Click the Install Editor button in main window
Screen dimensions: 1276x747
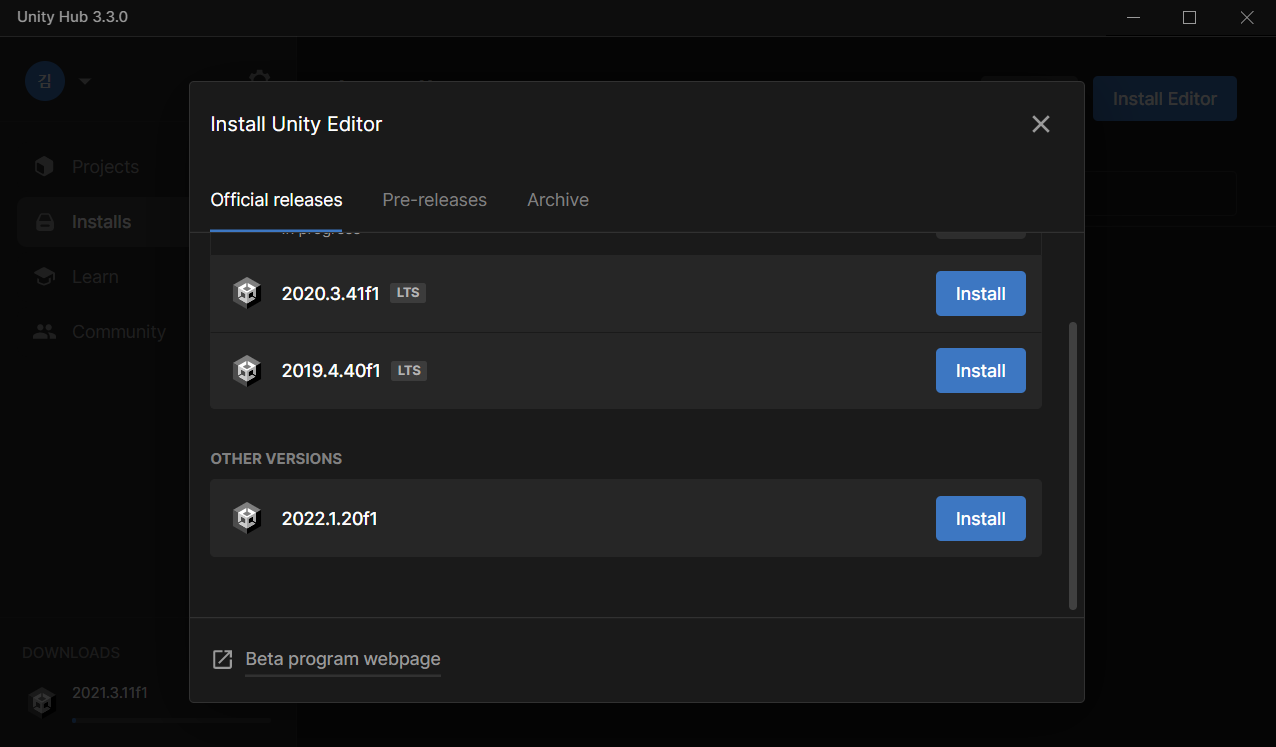[1164, 99]
